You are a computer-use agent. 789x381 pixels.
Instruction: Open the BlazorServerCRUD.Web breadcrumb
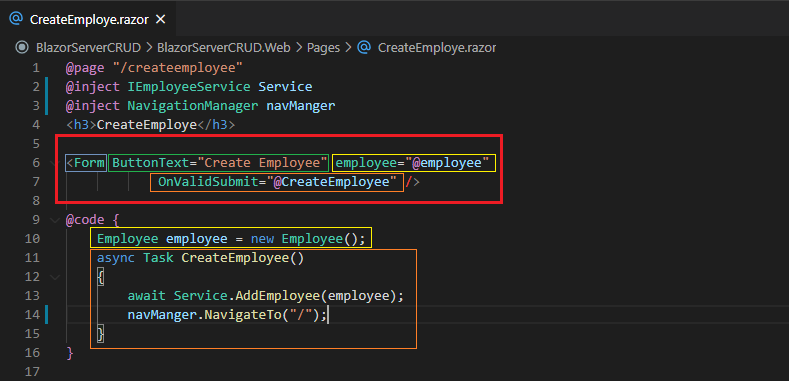click(224, 48)
